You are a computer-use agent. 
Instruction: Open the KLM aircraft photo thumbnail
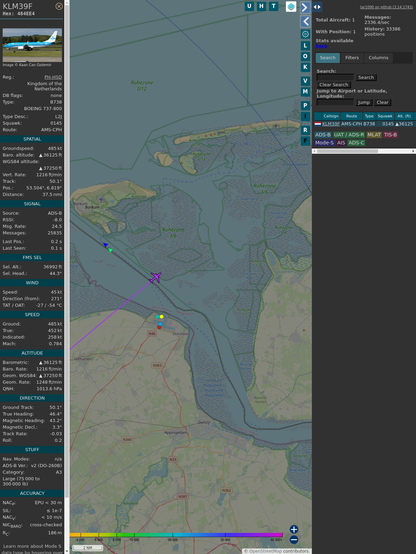coord(32,45)
